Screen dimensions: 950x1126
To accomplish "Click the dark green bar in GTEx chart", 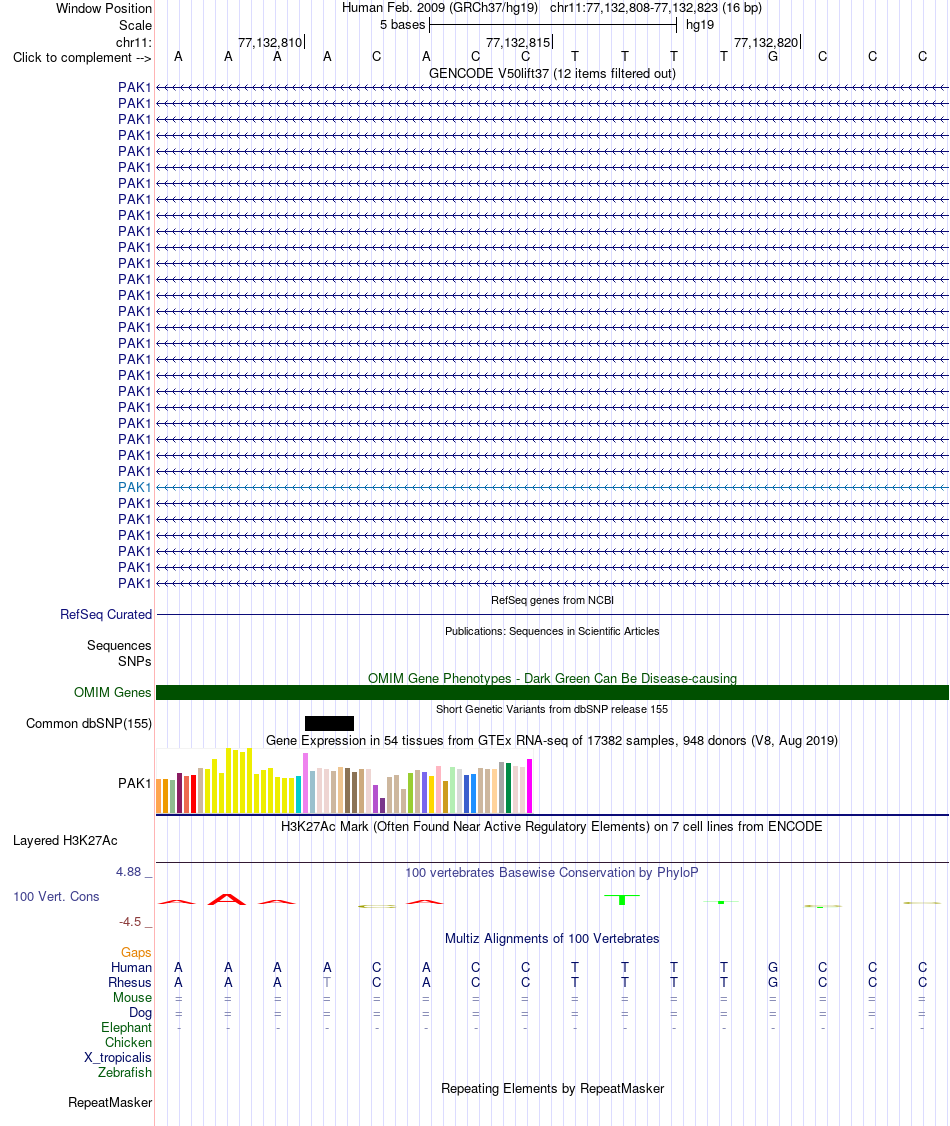I will pos(508,788).
